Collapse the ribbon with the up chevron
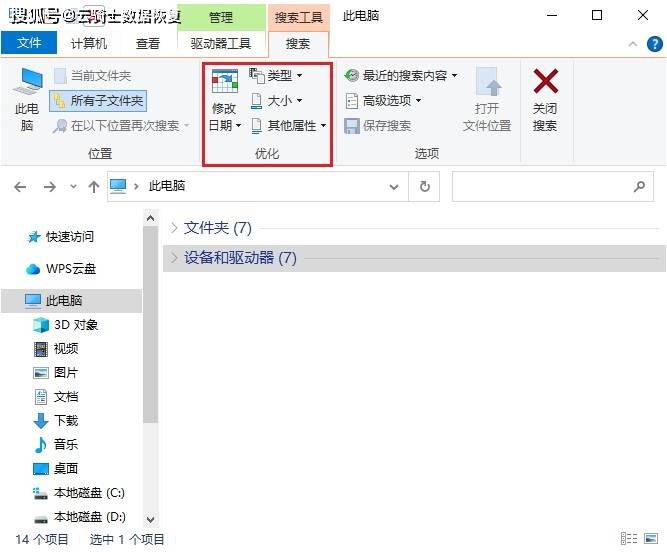This screenshot has width=667, height=552. (633, 44)
